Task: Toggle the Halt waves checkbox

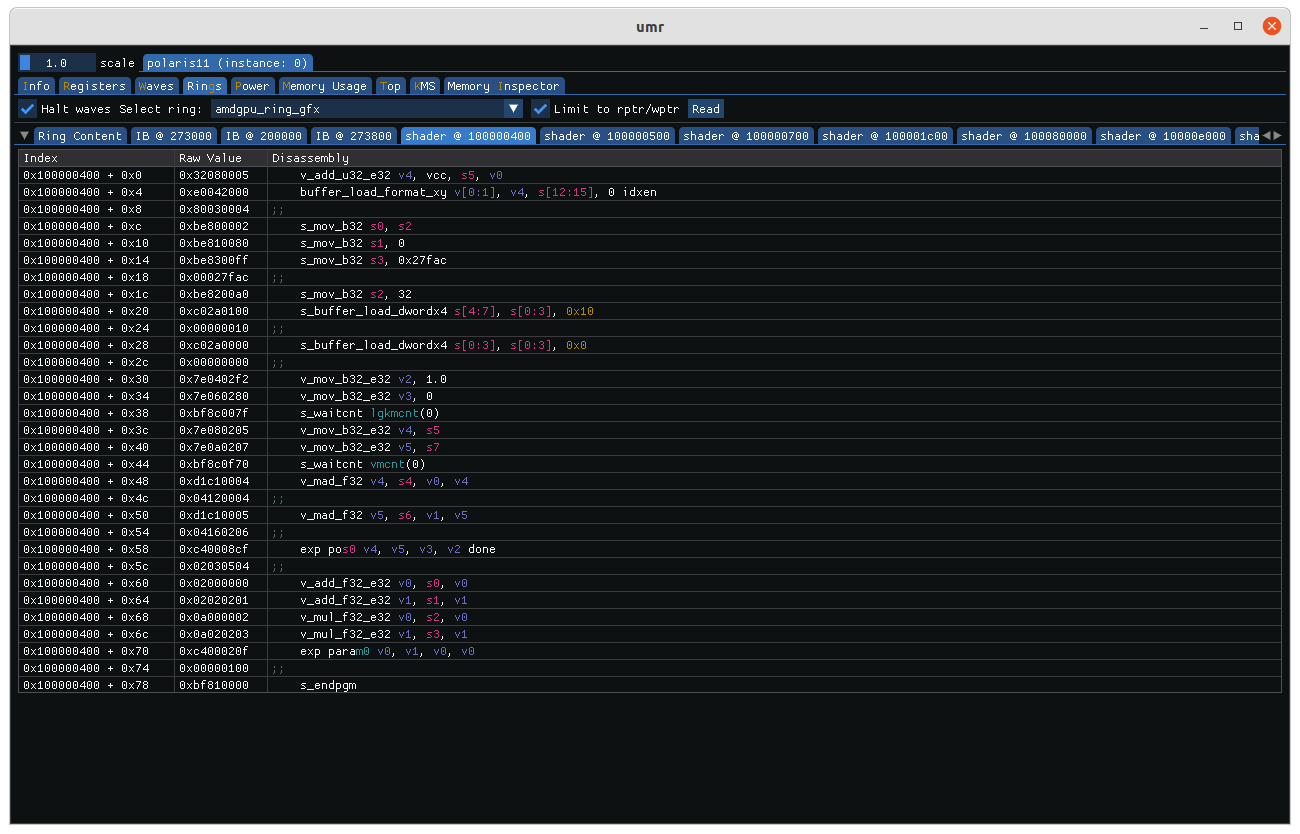Action: (x=28, y=109)
